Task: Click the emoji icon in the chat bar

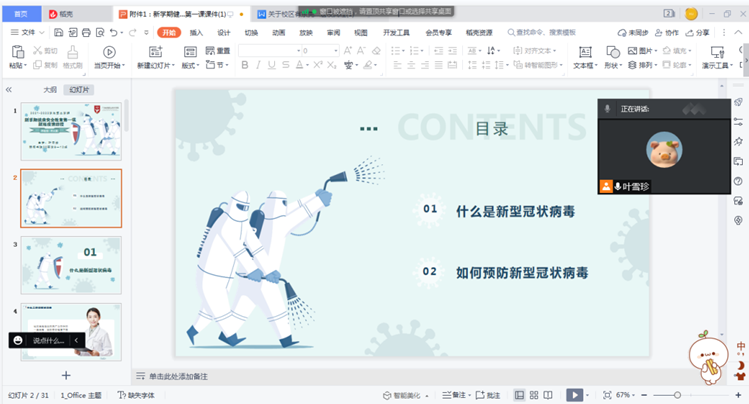Action: (18, 340)
